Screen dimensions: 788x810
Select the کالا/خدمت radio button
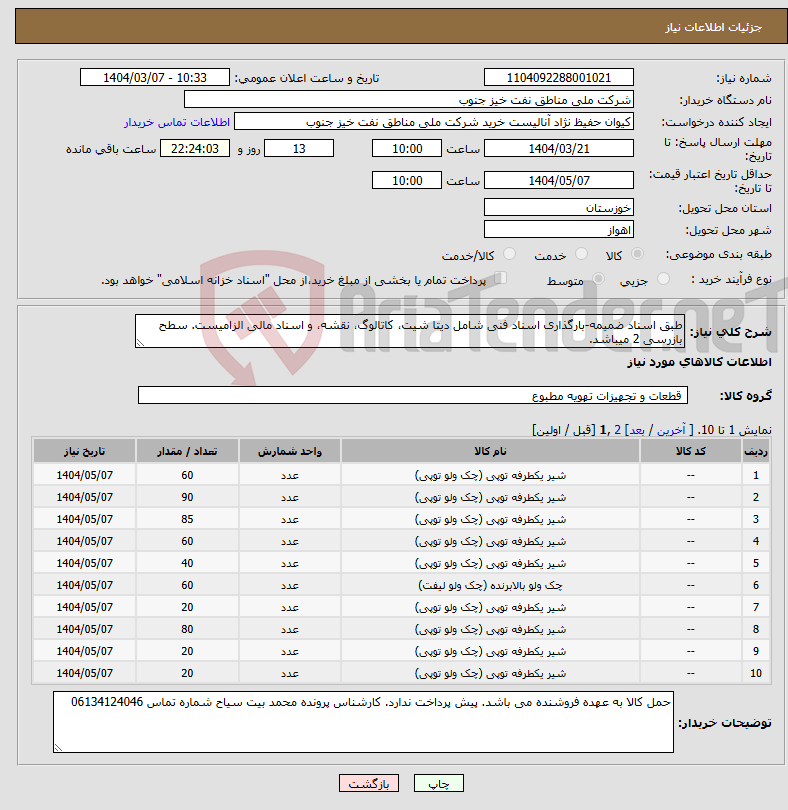tap(509, 254)
